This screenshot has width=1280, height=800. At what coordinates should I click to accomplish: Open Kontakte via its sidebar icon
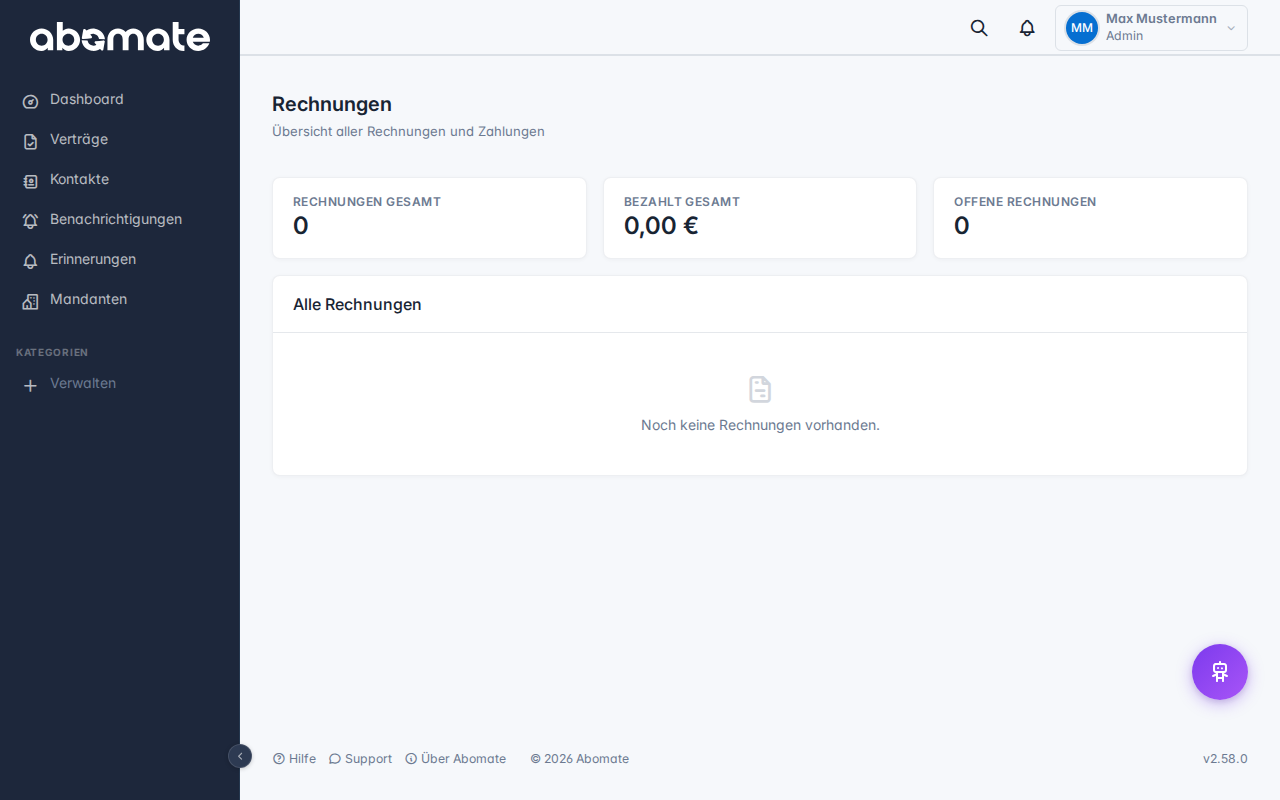pos(30,180)
